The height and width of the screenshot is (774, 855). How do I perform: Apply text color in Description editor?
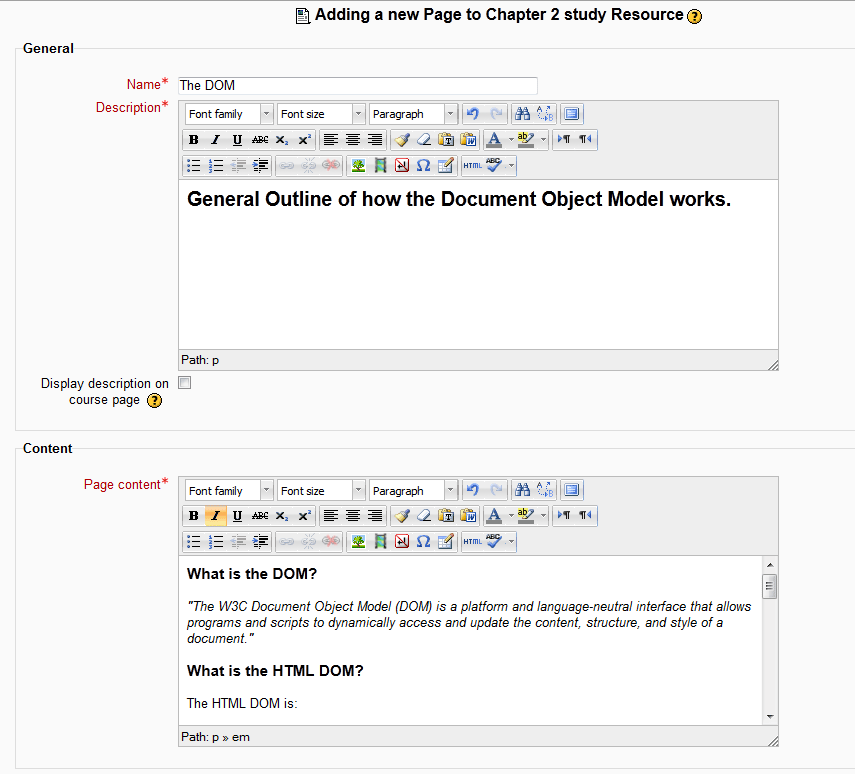click(x=494, y=140)
